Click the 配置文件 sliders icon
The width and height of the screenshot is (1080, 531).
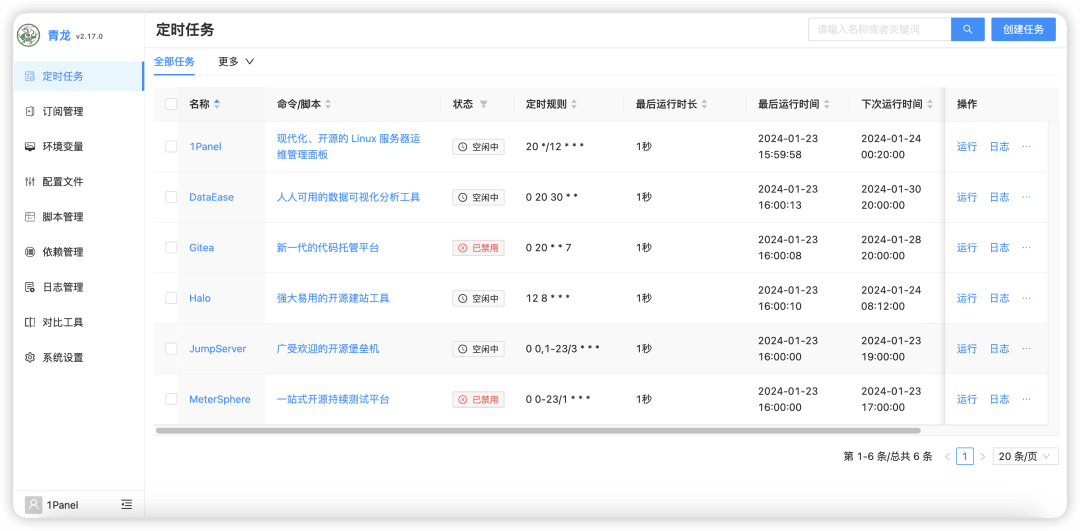pos(30,182)
